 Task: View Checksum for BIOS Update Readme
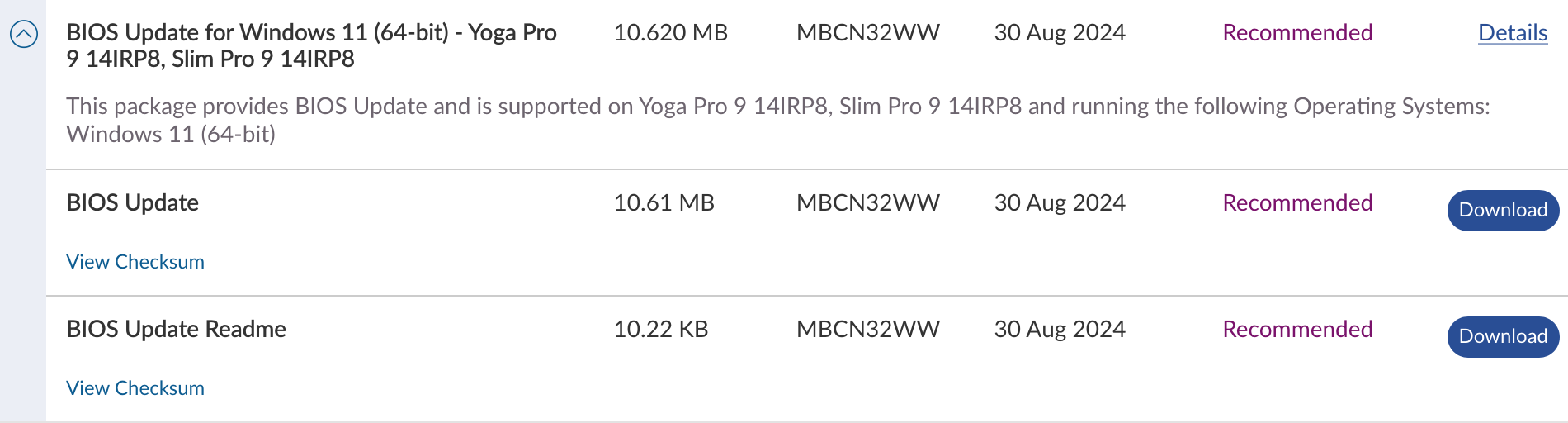point(135,388)
